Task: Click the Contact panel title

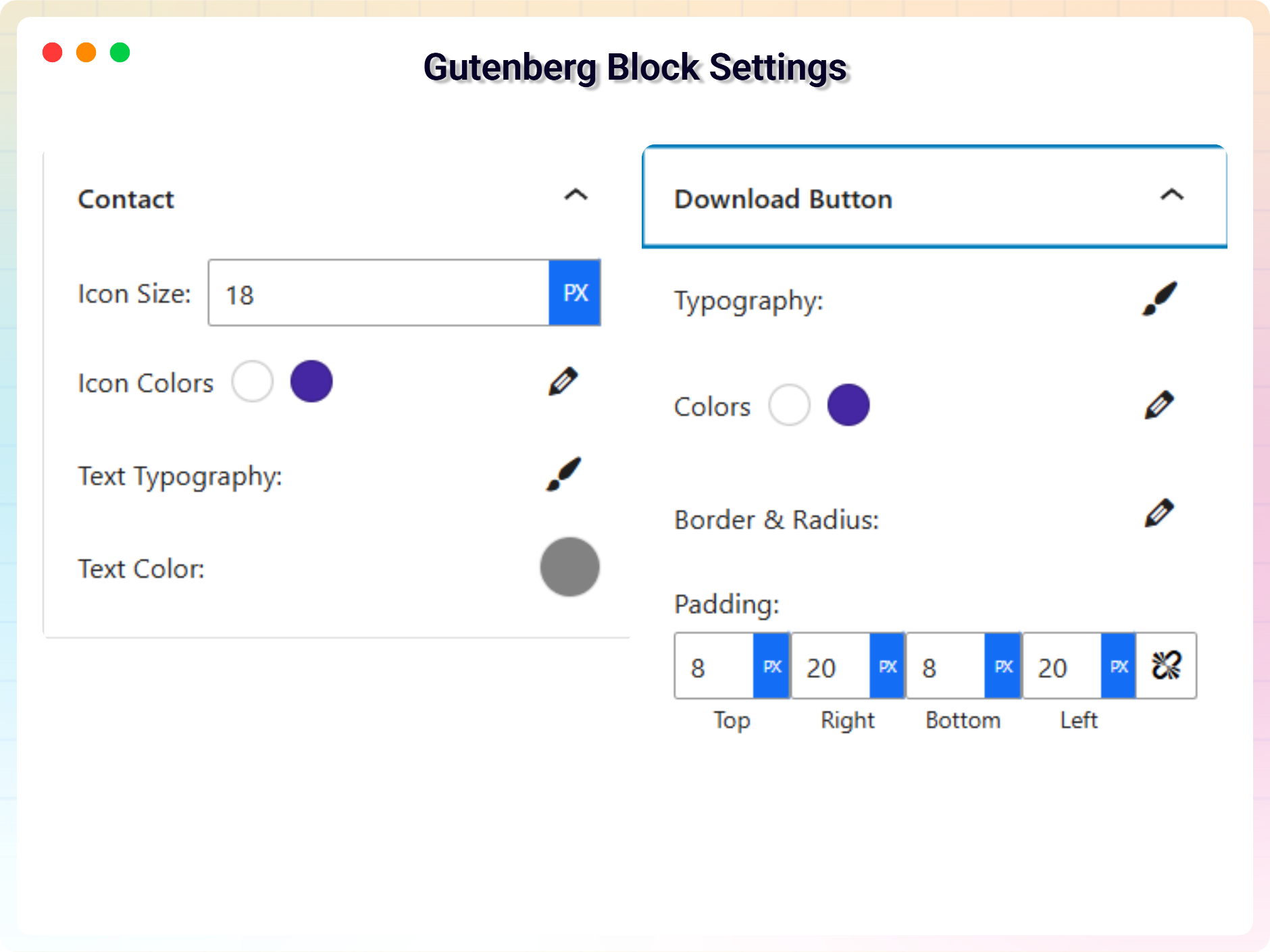Action: (126, 199)
